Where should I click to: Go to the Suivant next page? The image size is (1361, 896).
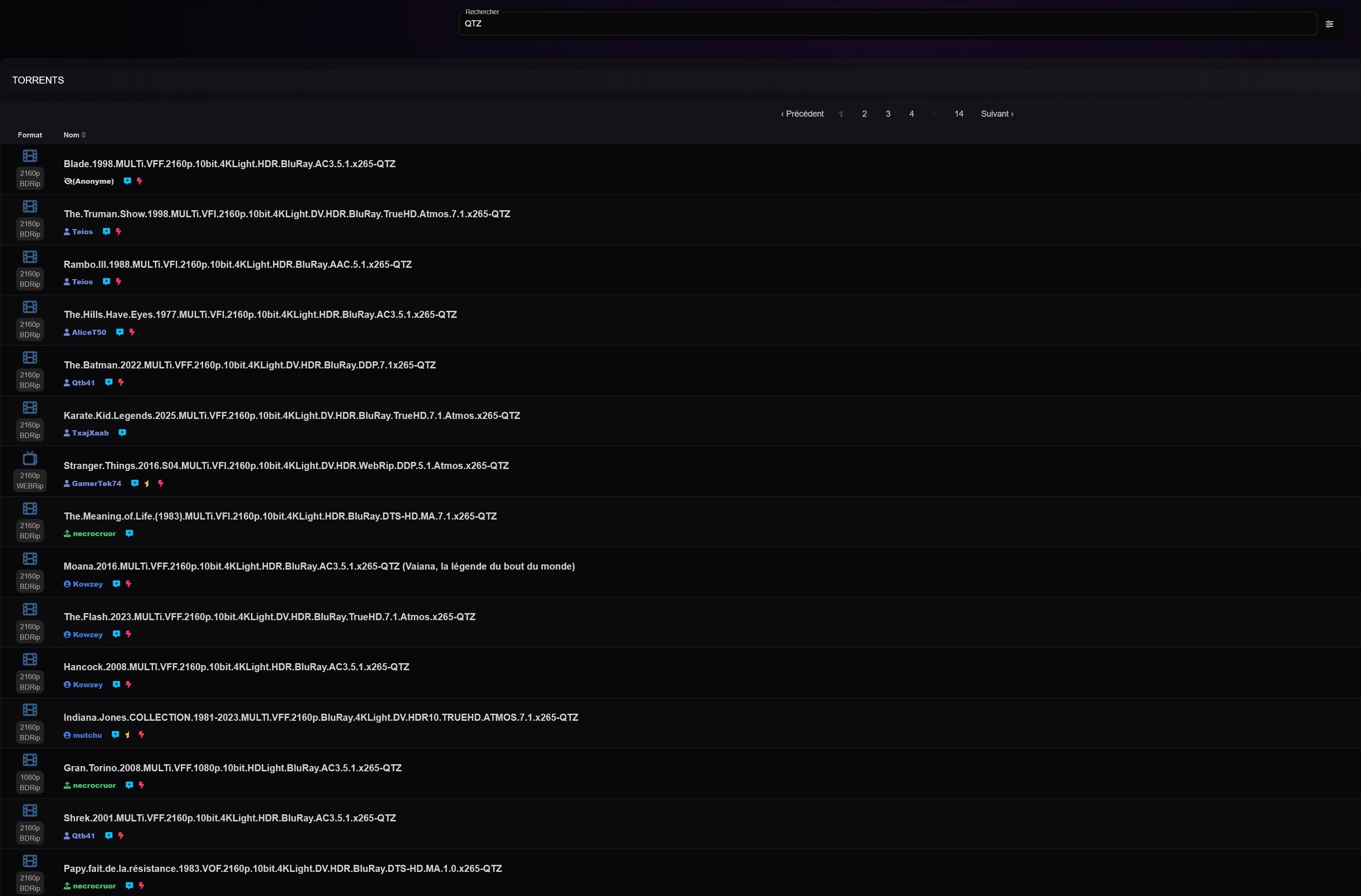pos(997,114)
